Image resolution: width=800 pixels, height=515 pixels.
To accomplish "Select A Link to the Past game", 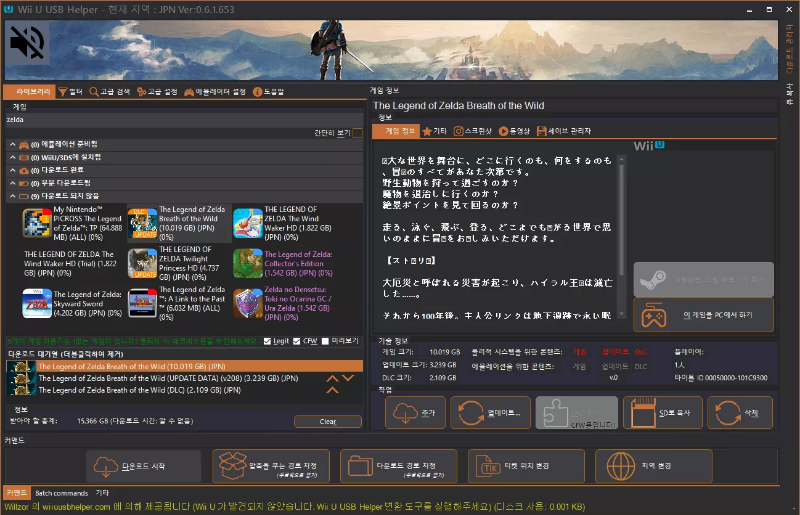I will pos(178,304).
